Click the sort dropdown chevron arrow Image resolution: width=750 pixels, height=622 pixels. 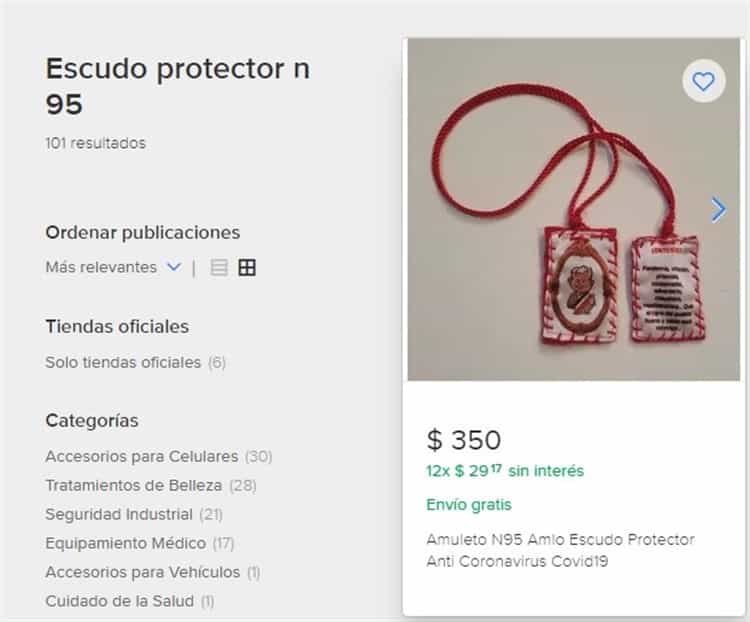(x=174, y=267)
